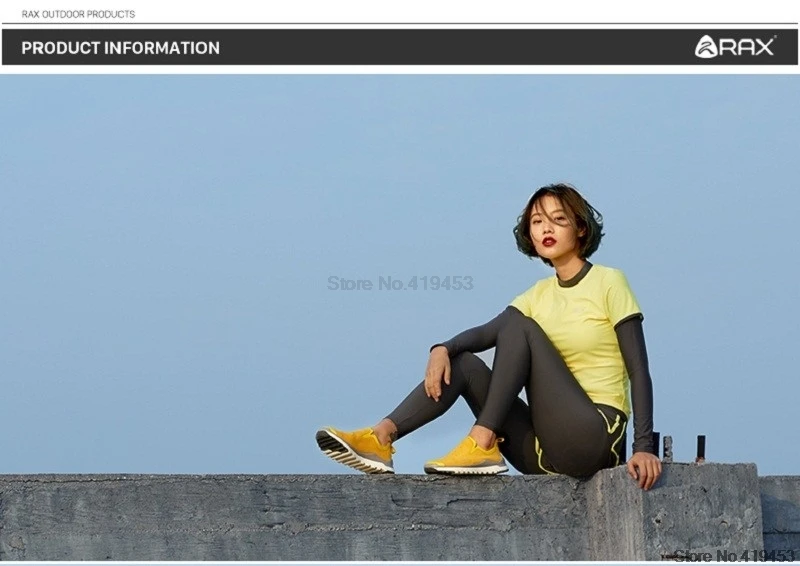Click the model's left yellow sneaker
Screen dimensions: 800x566
(355, 450)
